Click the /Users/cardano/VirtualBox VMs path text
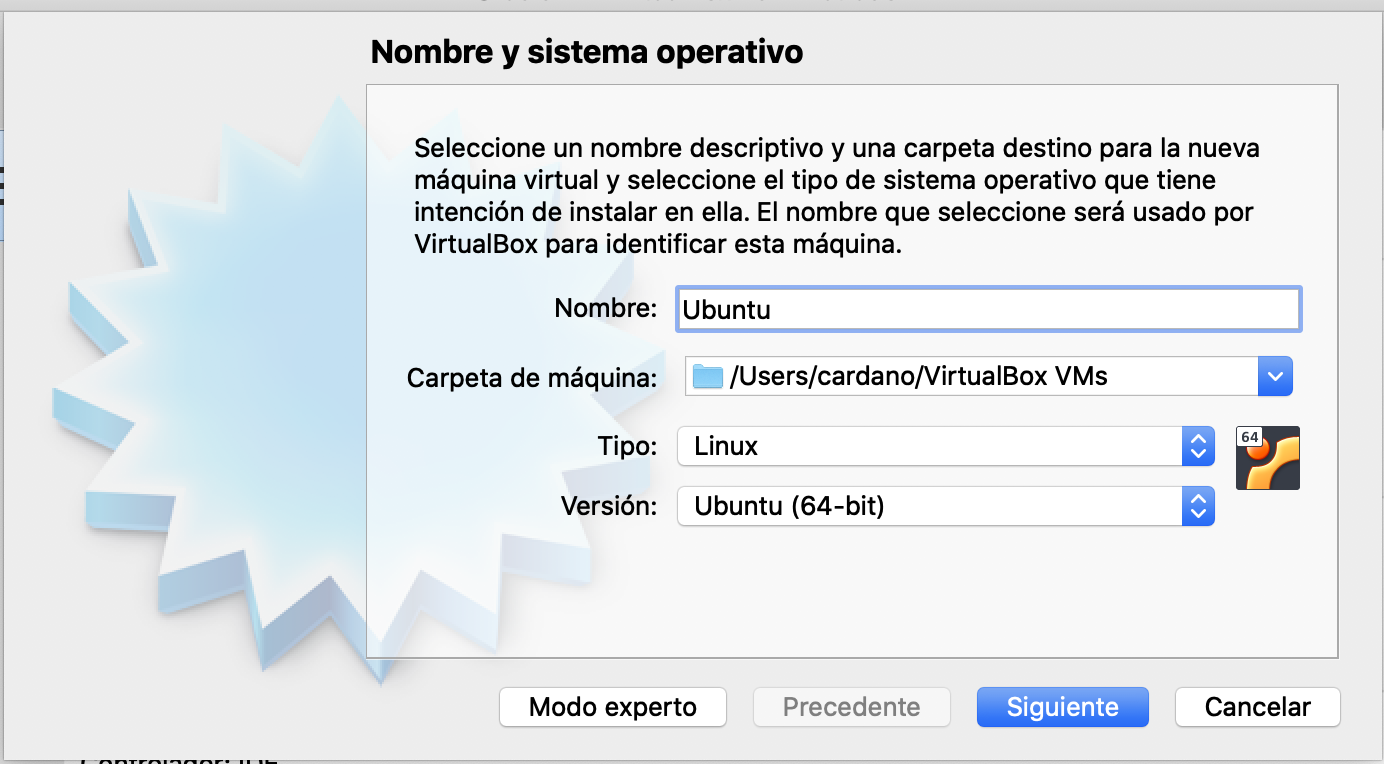1384x764 pixels. click(919, 377)
